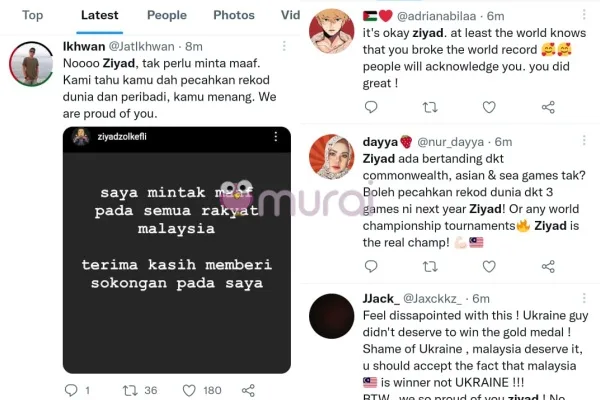Screen dimensions: 600x400
Task: Like Ikhwan's tweet with 180 likes
Action: coord(189,390)
